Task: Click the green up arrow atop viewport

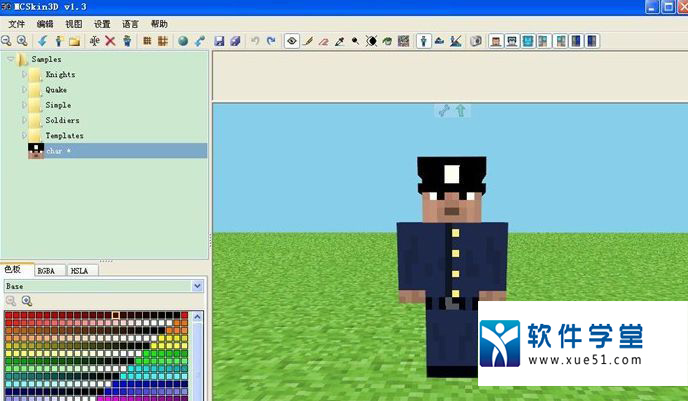Action: (461, 111)
